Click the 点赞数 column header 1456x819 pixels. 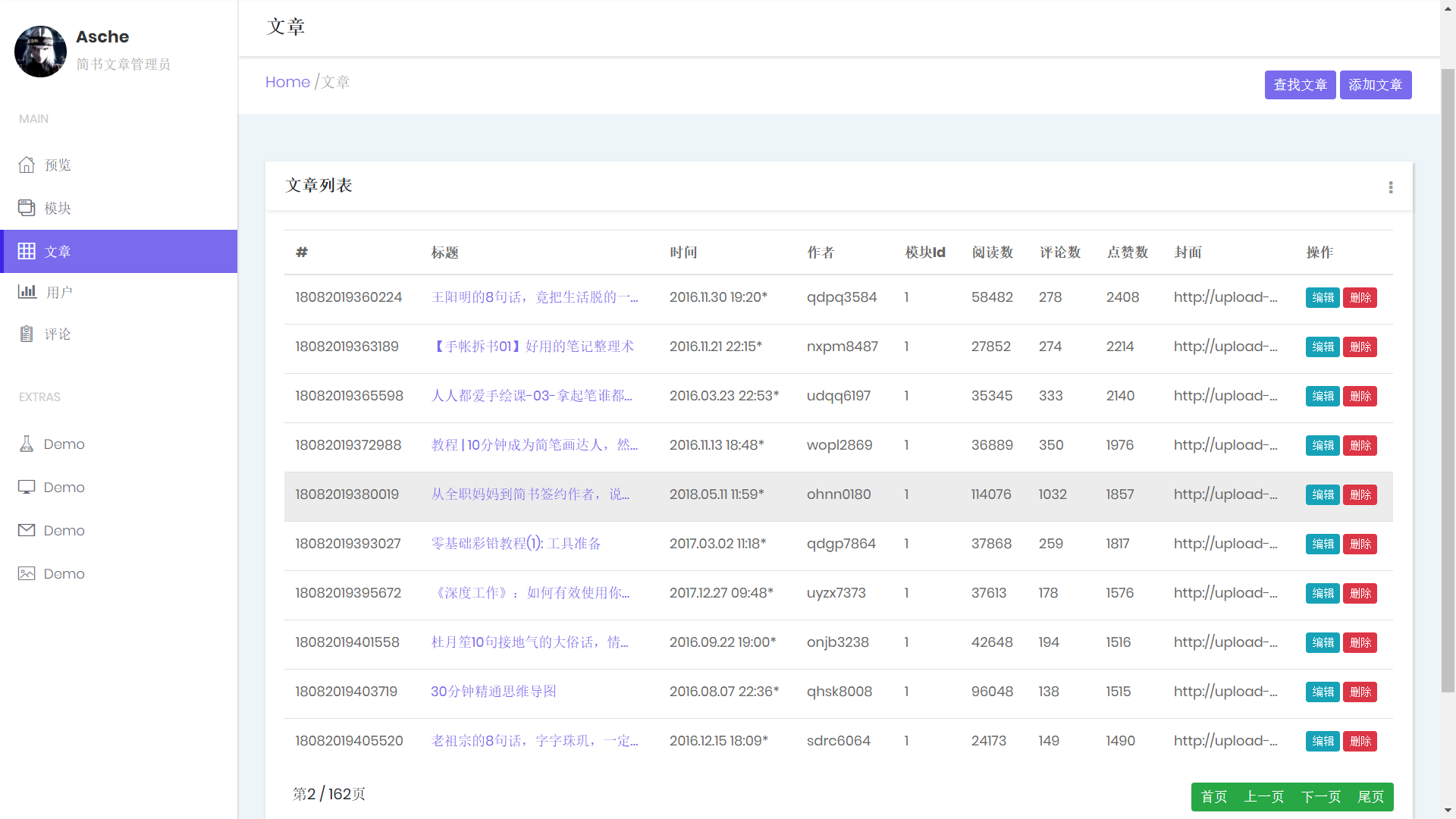click(1128, 253)
